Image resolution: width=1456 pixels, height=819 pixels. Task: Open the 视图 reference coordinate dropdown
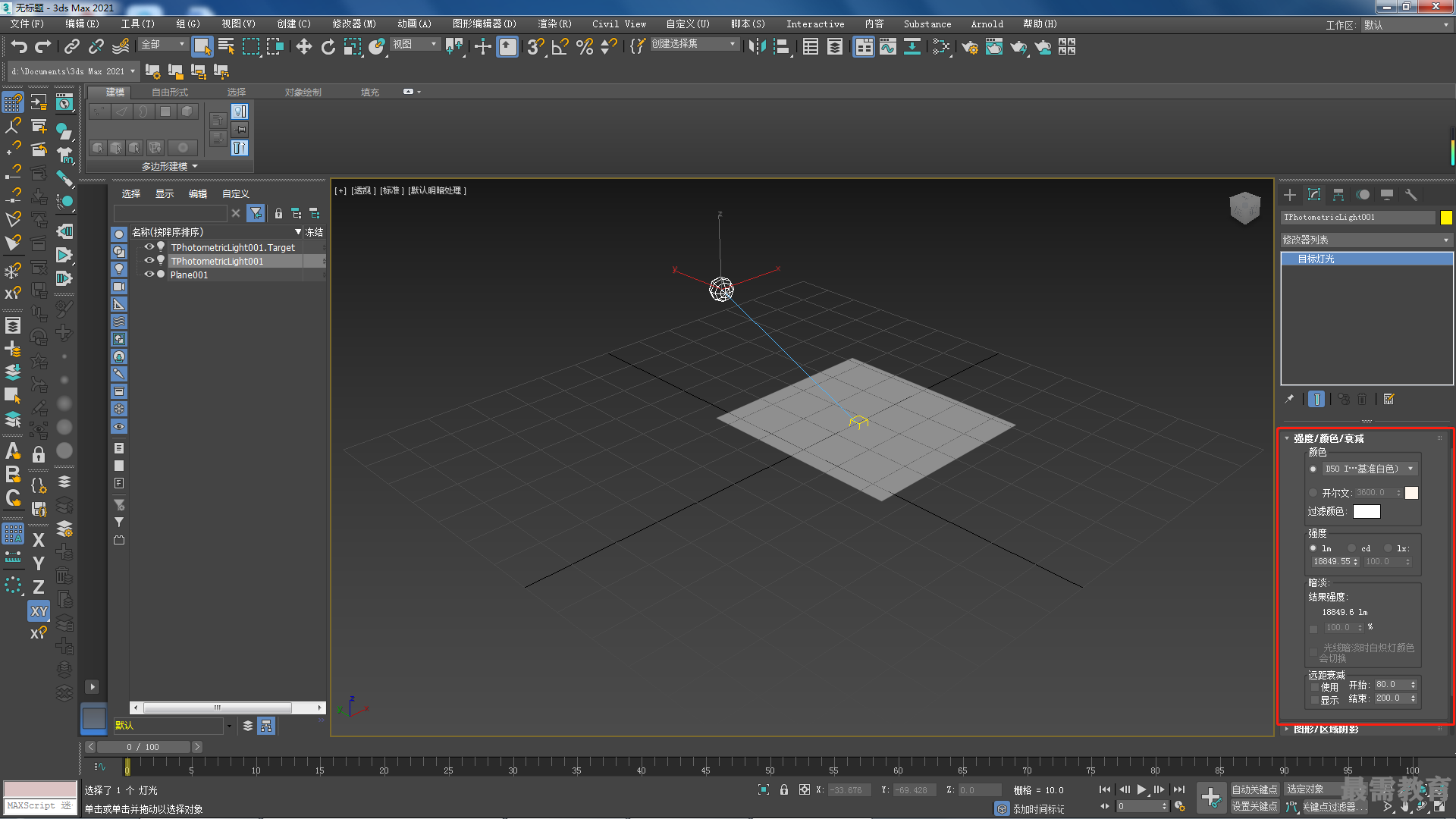pyautogui.click(x=414, y=45)
